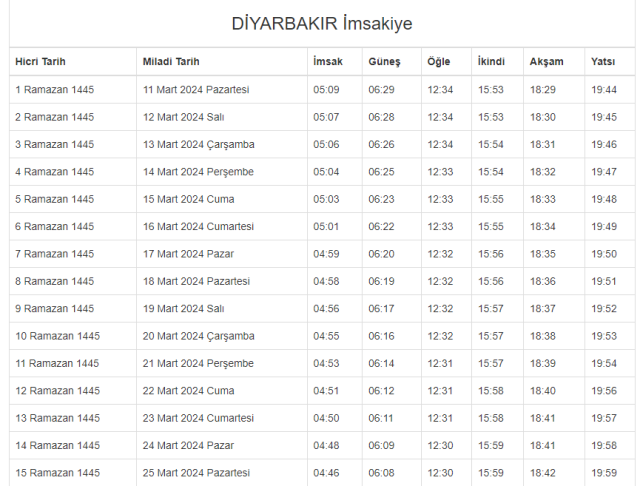Click Güneş time 06:29
Image resolution: width=640 pixels, height=486 pixels.
[381, 90]
